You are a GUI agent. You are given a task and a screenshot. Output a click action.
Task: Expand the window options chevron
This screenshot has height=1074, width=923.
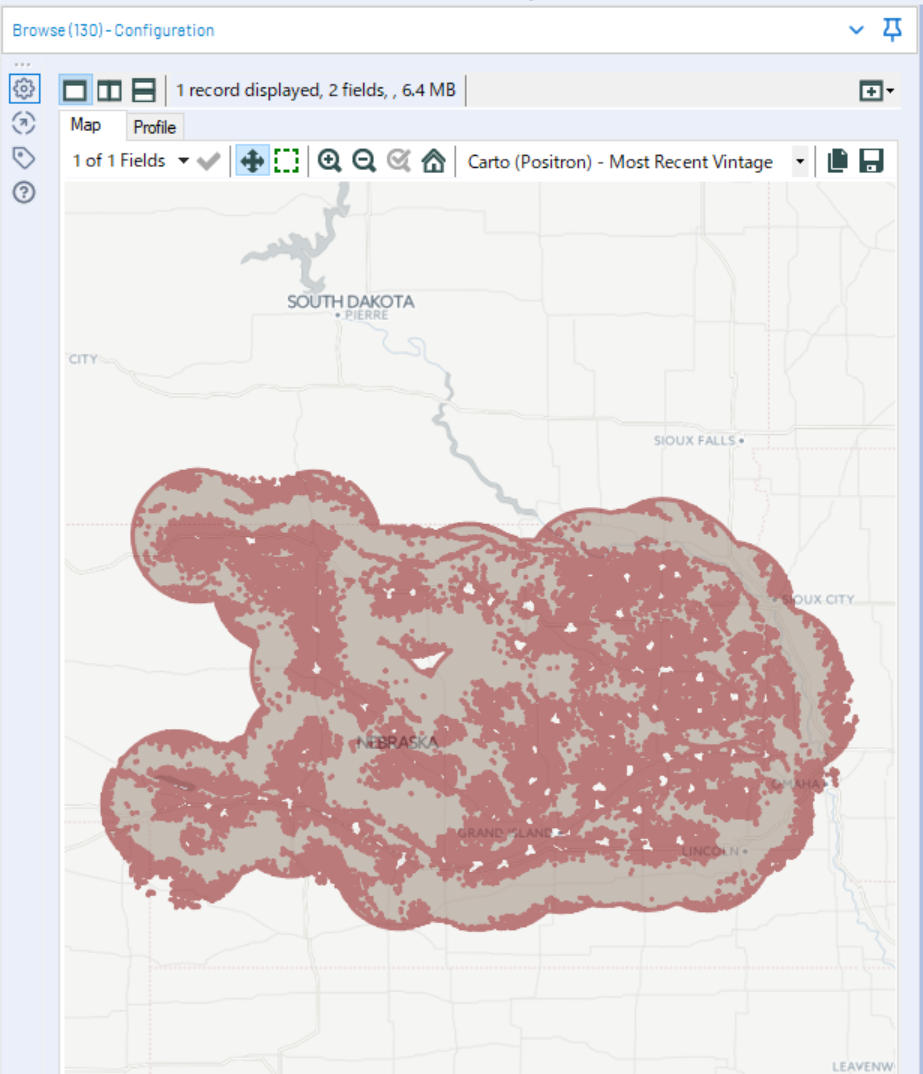coord(856,30)
